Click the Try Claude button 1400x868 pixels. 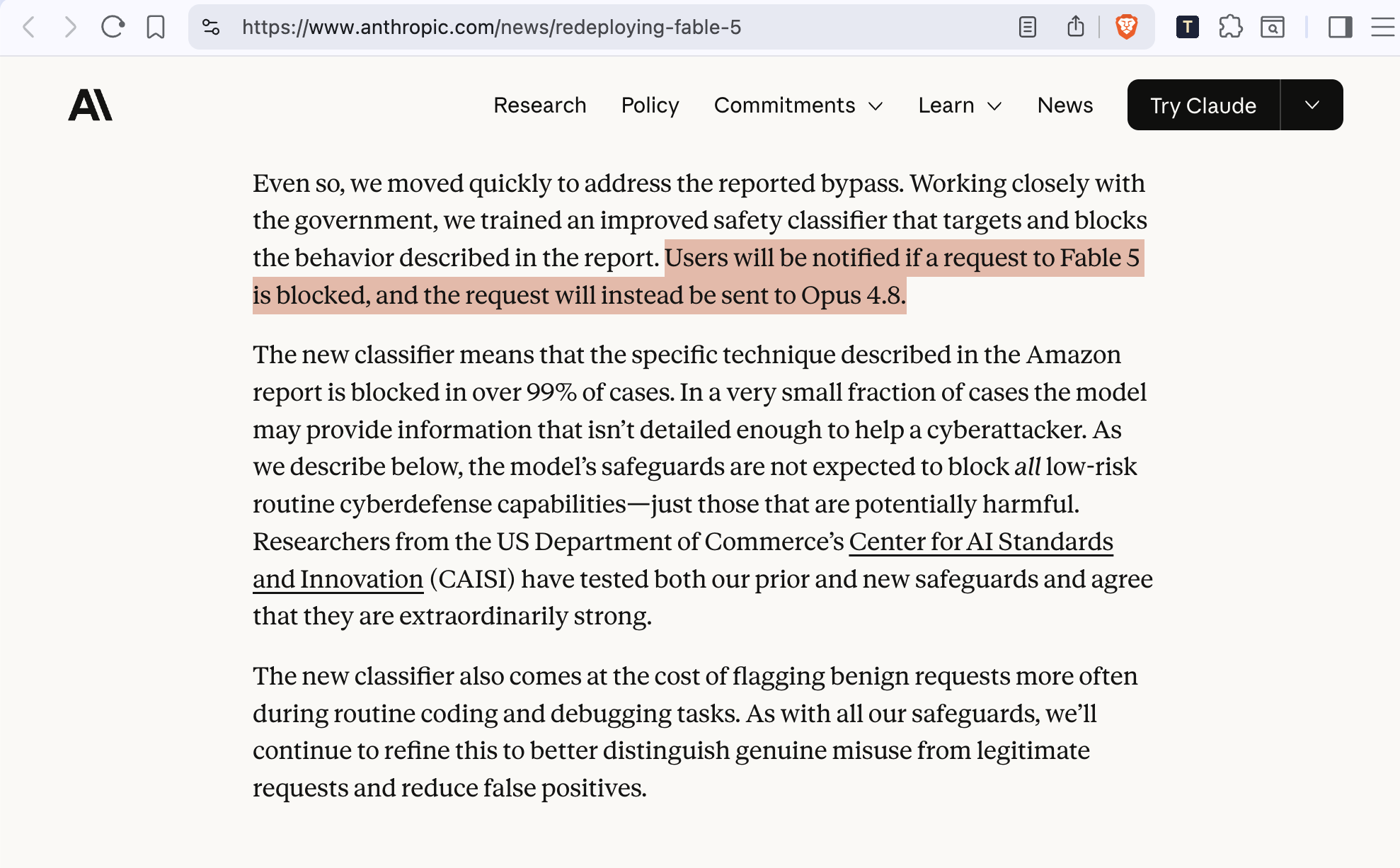[x=1203, y=105]
